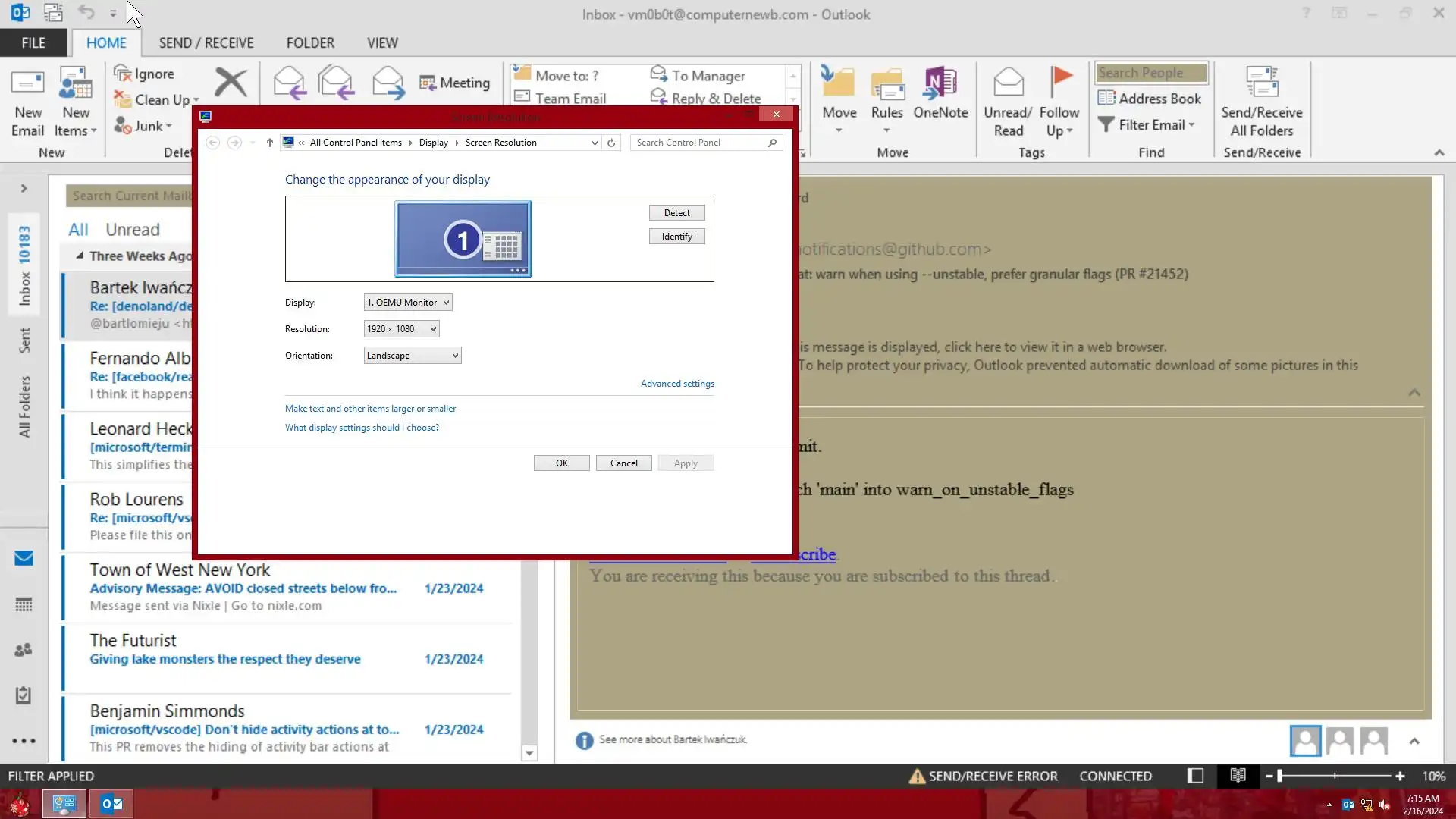This screenshot has width=1456, height=819.
Task: Click the New Email icon
Action: [27, 83]
